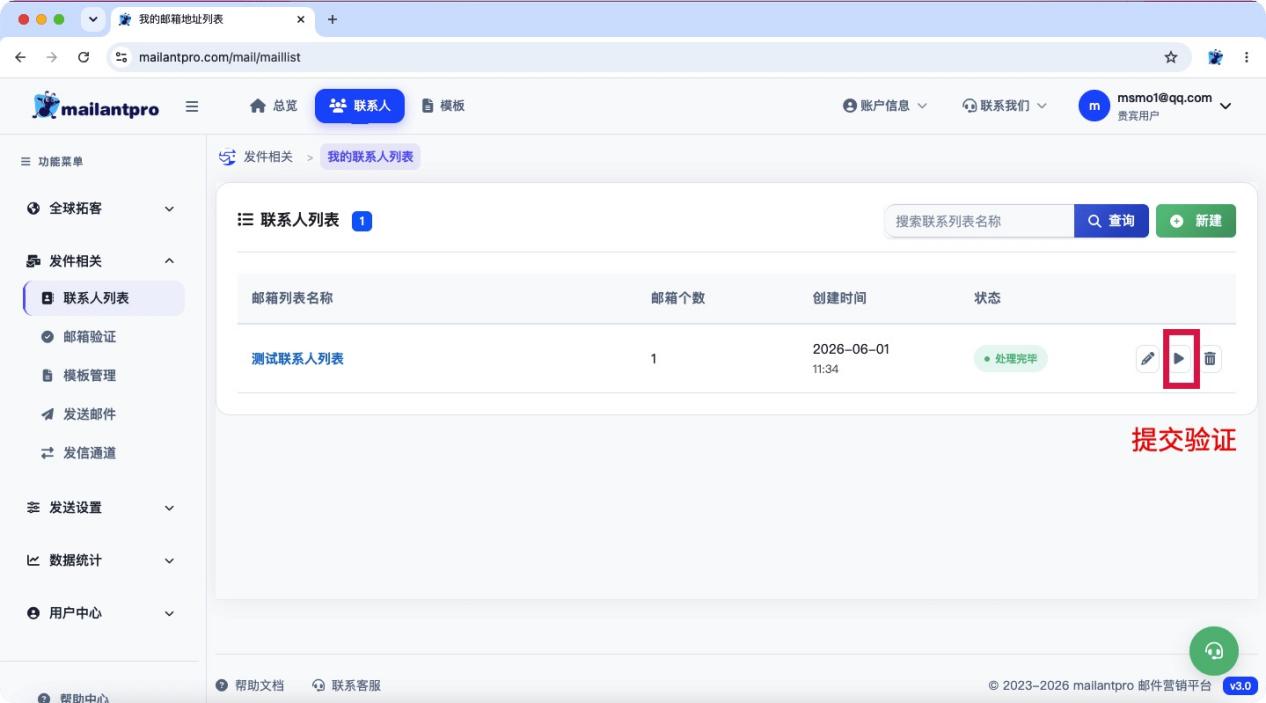Open the 测试联系人列表 link

click(x=297, y=358)
